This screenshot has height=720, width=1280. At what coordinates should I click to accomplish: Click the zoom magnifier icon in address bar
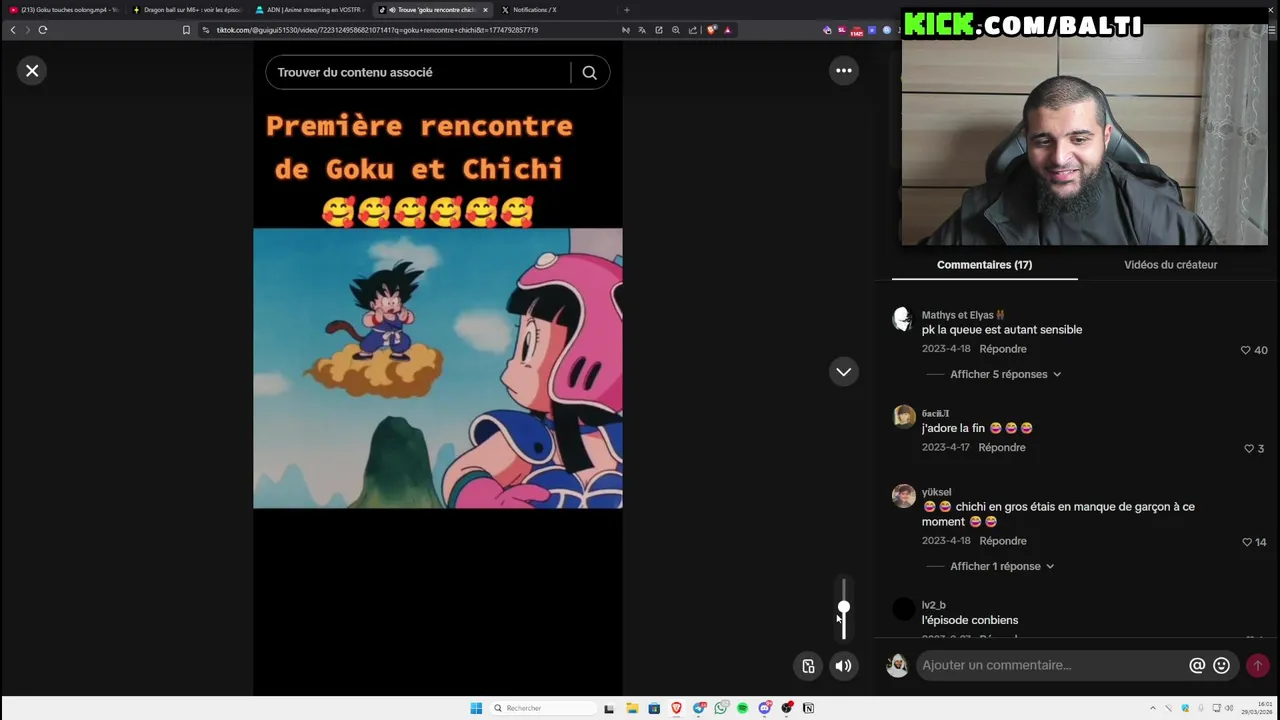pyautogui.click(x=676, y=30)
